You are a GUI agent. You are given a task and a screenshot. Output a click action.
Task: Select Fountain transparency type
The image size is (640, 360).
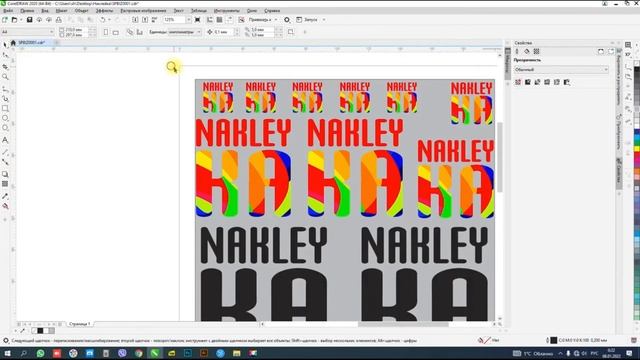click(538, 82)
